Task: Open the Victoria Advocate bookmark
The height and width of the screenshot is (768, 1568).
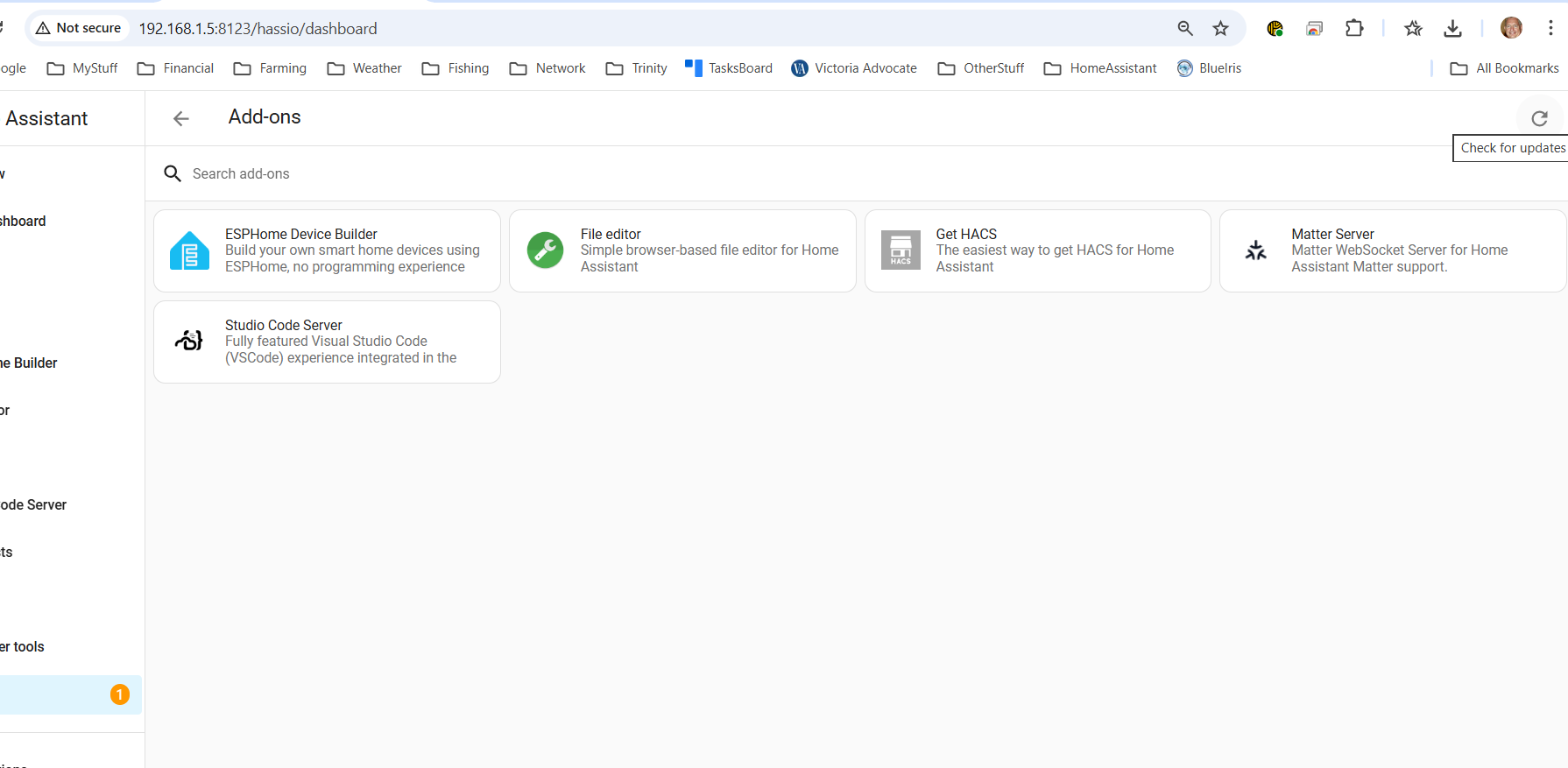Action: tap(854, 68)
